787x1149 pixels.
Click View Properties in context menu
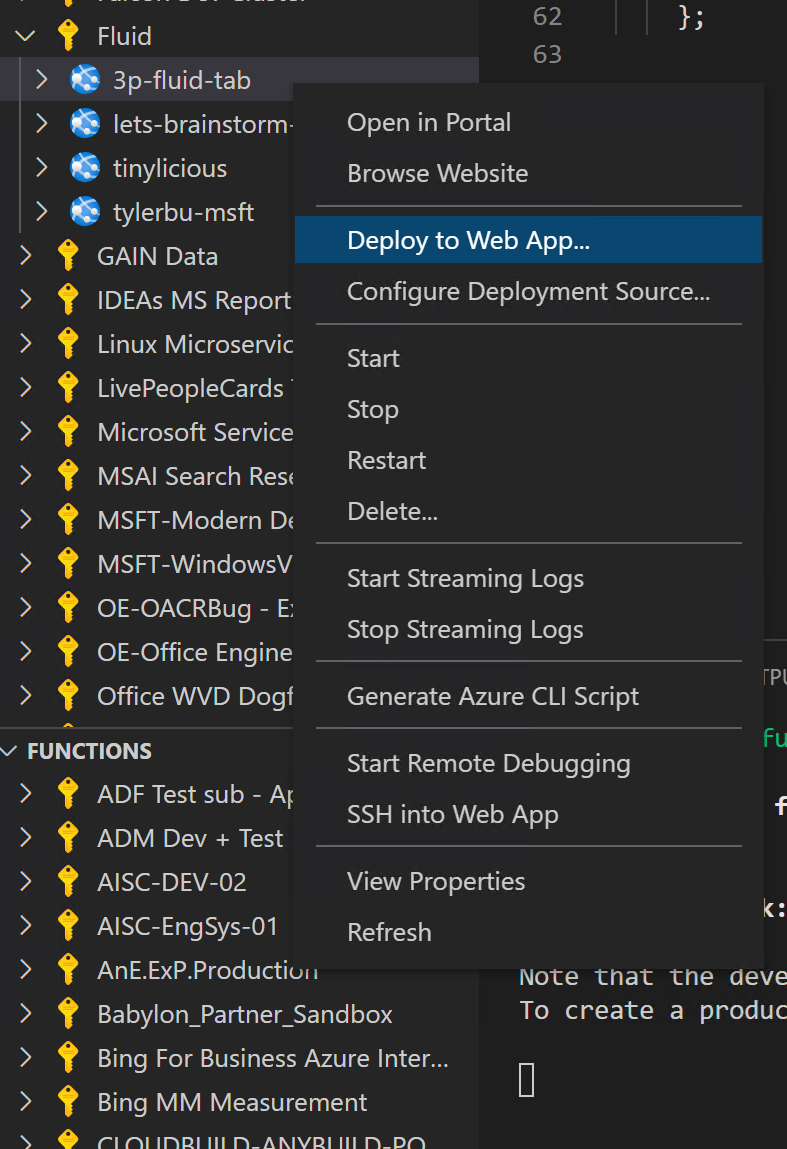click(x=435, y=881)
